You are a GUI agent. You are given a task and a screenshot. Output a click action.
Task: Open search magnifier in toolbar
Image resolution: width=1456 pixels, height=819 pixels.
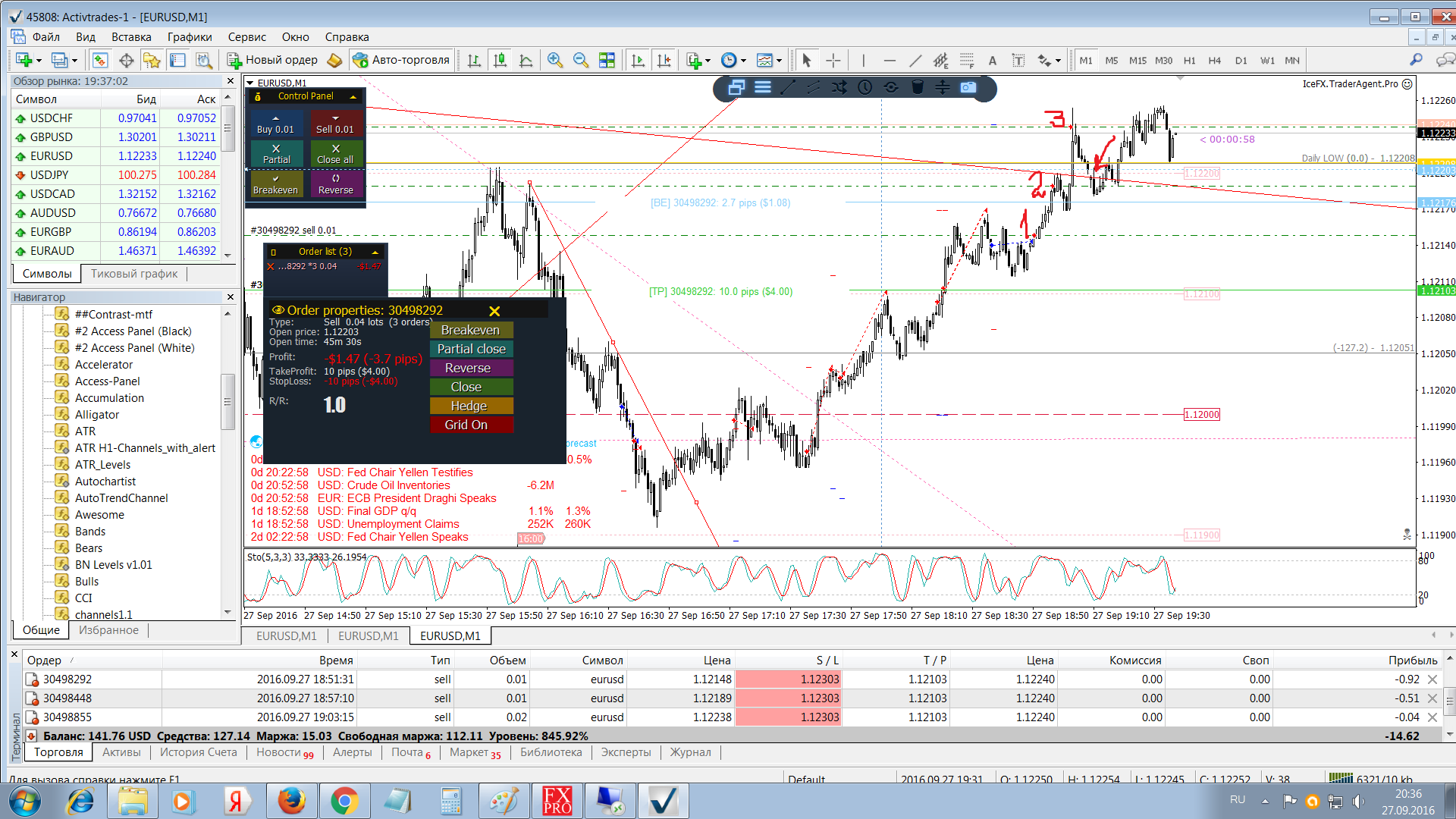click(1416, 60)
